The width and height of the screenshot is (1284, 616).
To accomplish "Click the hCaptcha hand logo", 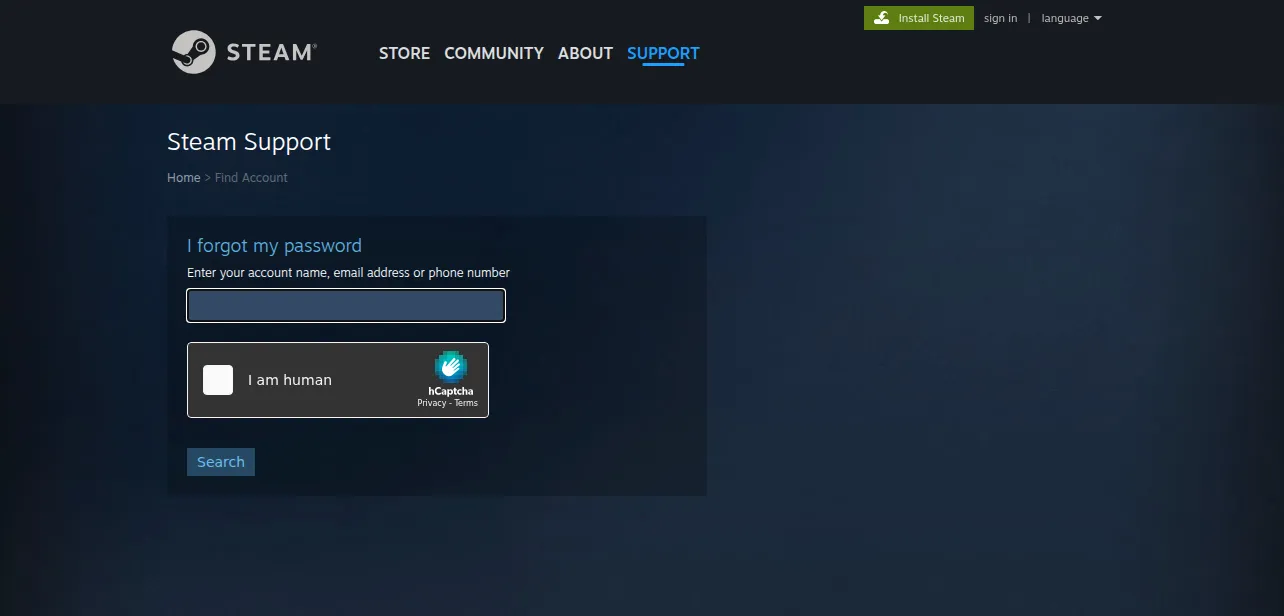I will 451,367.
